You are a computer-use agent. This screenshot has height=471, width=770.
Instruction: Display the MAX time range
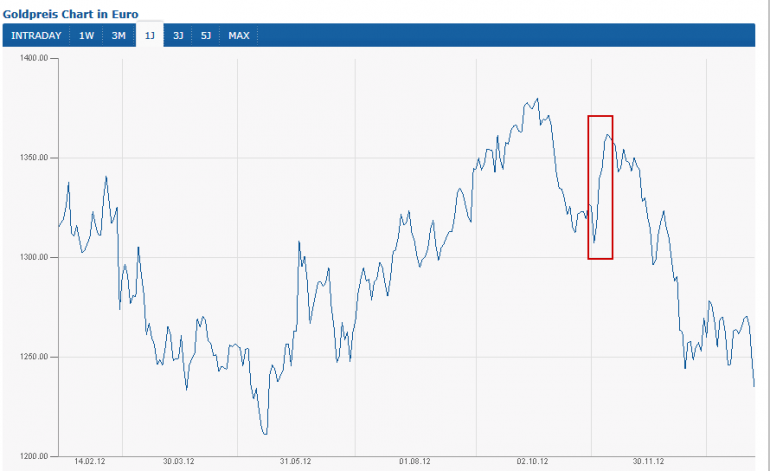[239, 36]
